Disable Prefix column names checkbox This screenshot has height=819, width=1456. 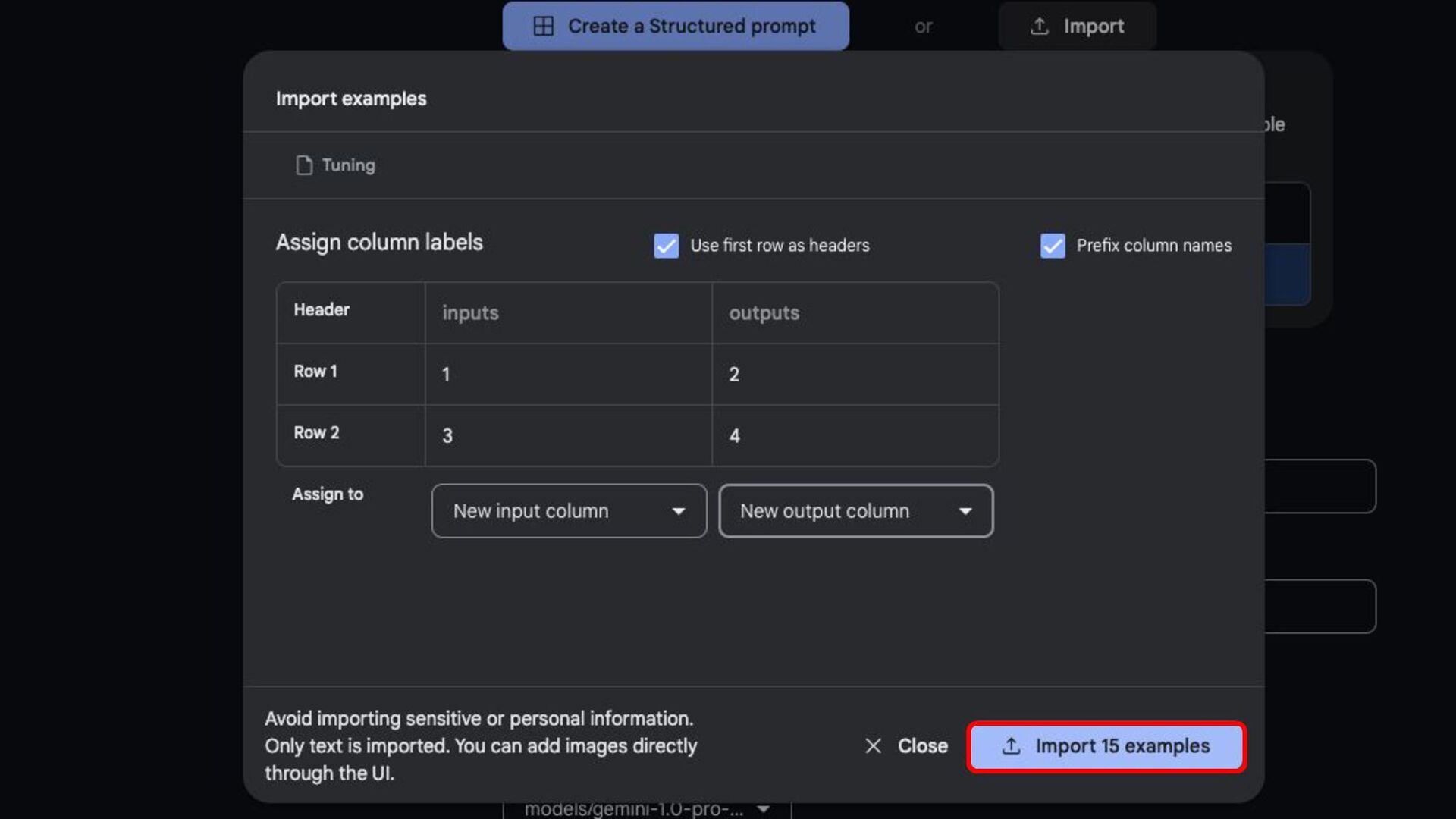(1052, 246)
